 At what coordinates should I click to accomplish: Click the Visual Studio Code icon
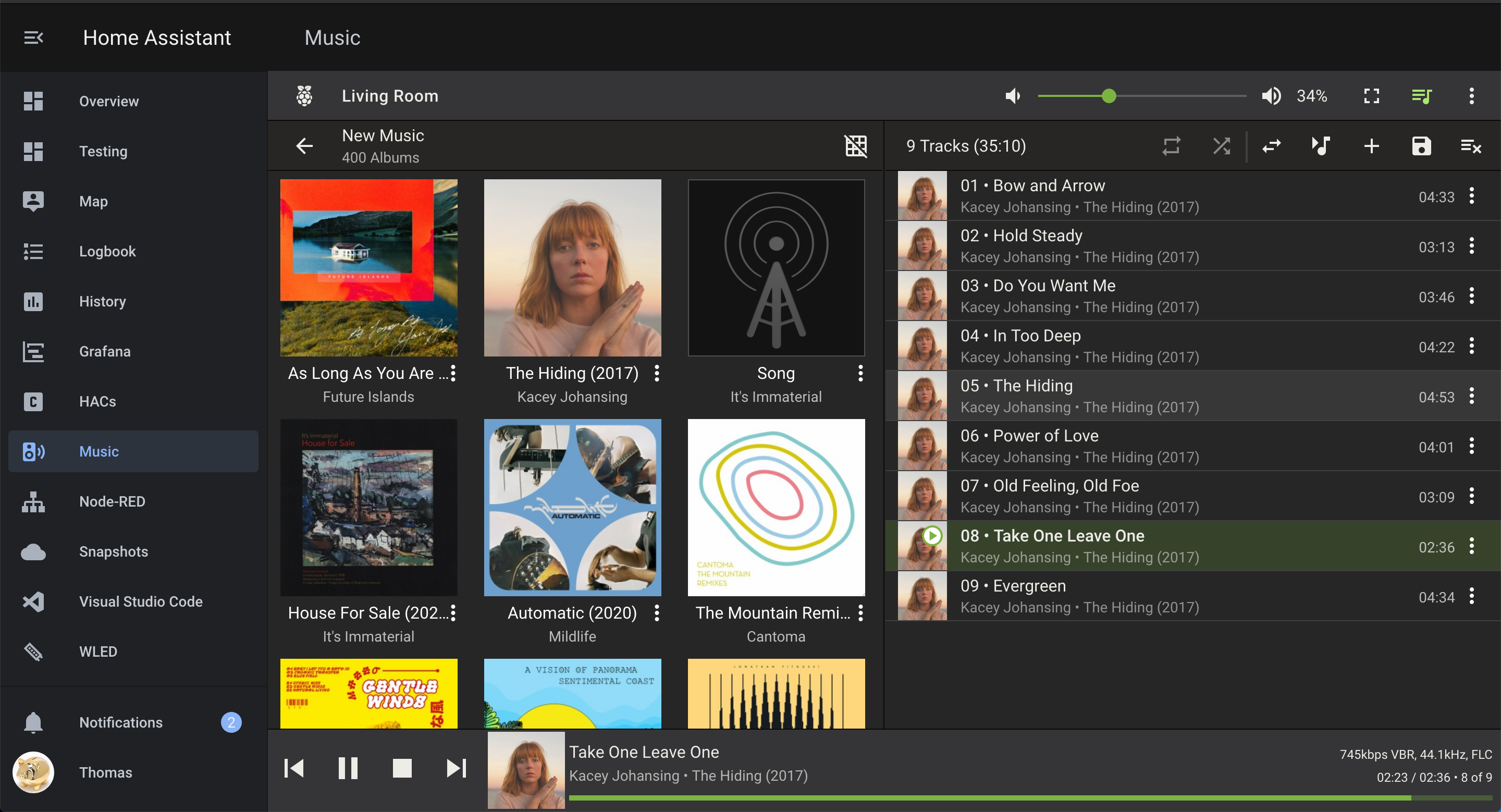pyautogui.click(x=33, y=602)
